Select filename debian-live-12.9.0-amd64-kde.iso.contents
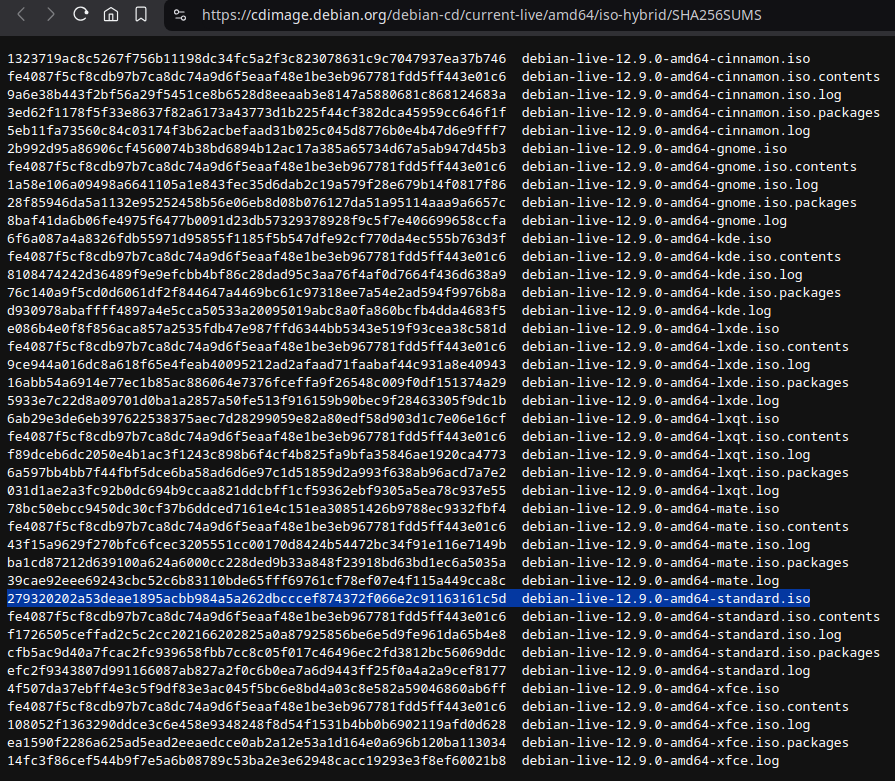 [681, 256]
